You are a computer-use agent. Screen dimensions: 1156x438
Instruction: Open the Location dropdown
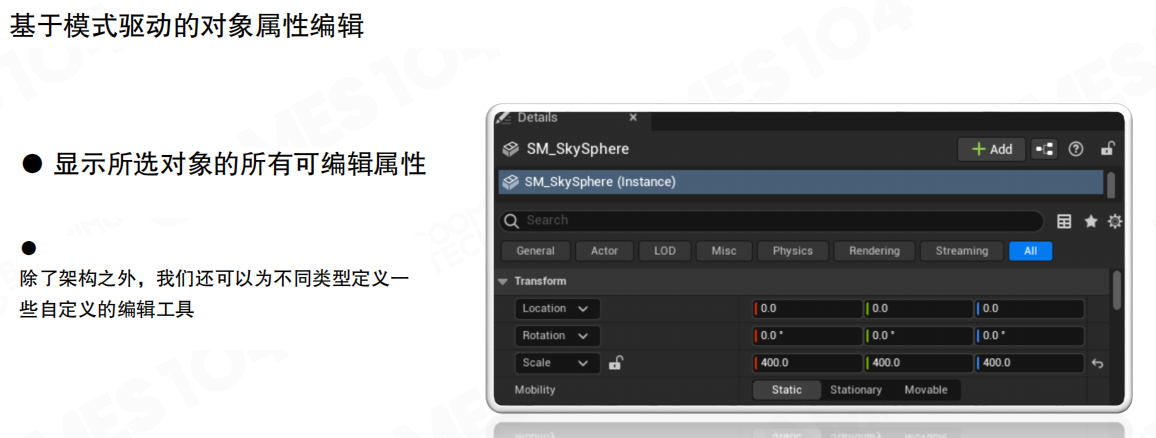tap(557, 309)
